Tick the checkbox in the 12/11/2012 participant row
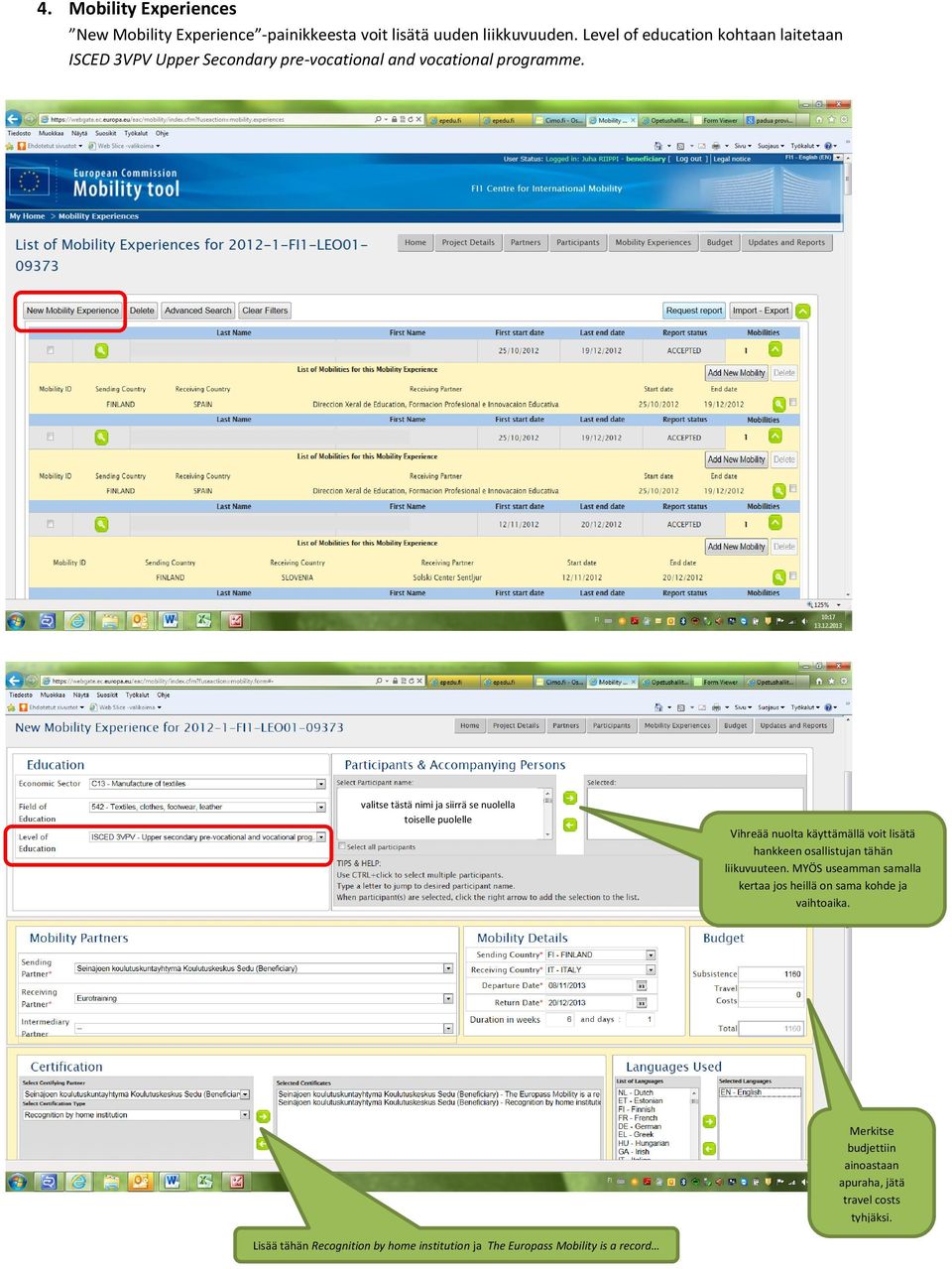 [x=51, y=524]
